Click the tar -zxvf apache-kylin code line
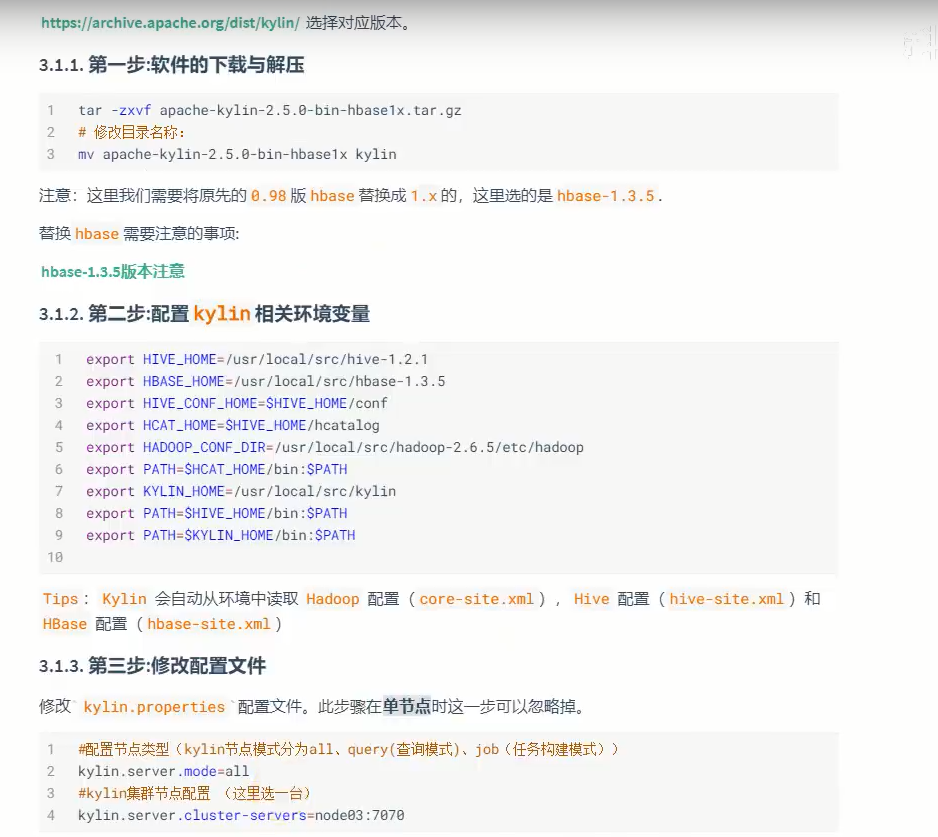The height and width of the screenshot is (837, 938). (270, 111)
